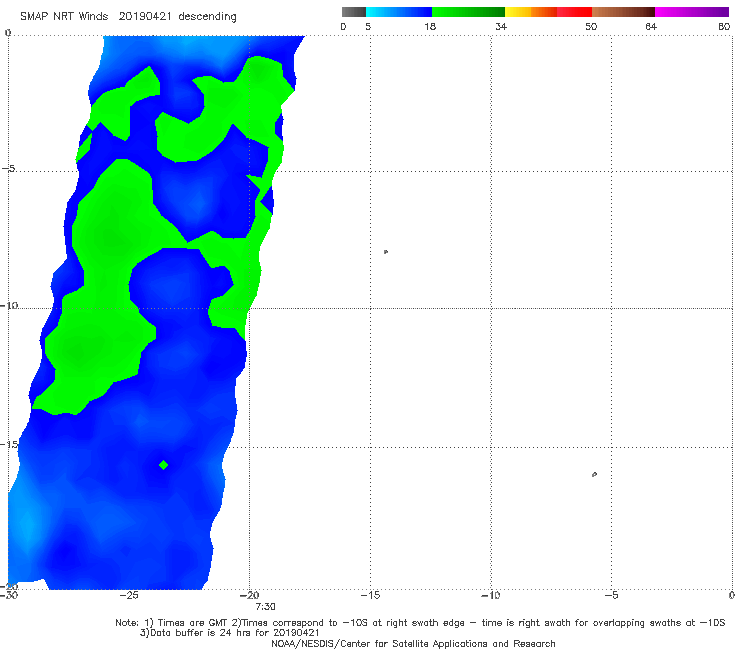Click the colorbar label '34'
This screenshot has width=740, height=650.
501,27
